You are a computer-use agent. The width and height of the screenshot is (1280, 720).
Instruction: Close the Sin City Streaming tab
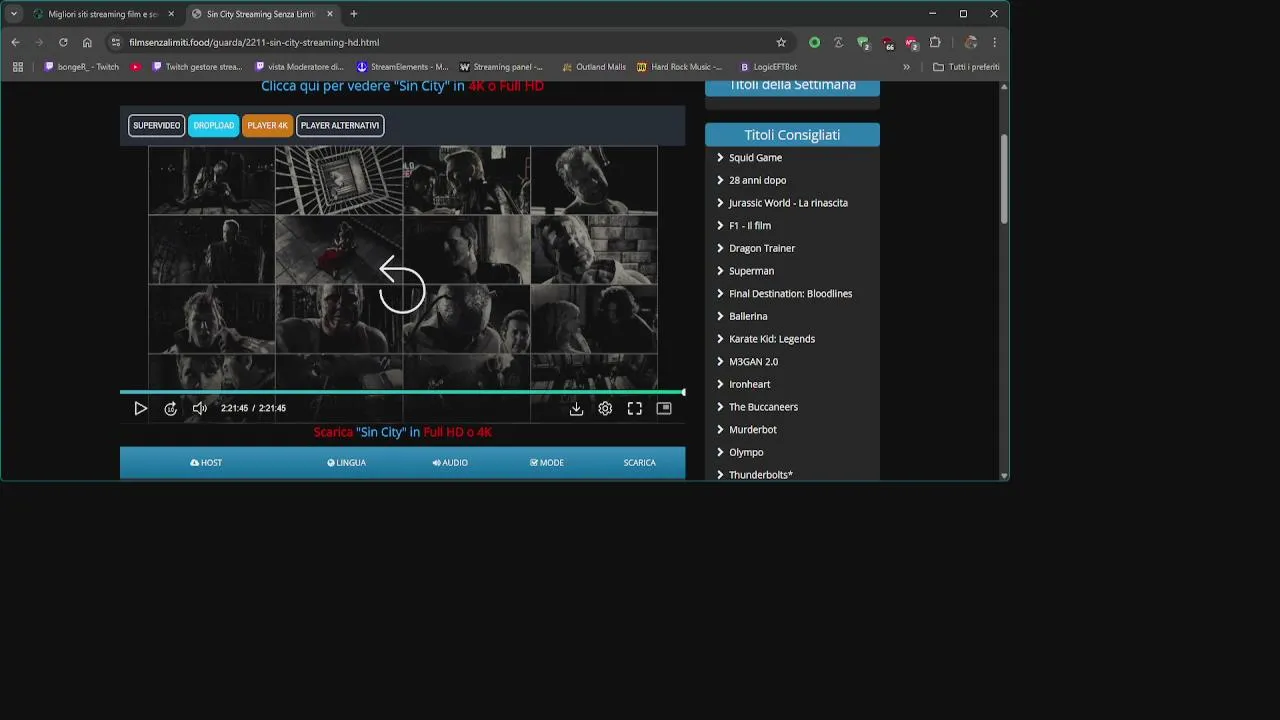tap(328, 14)
